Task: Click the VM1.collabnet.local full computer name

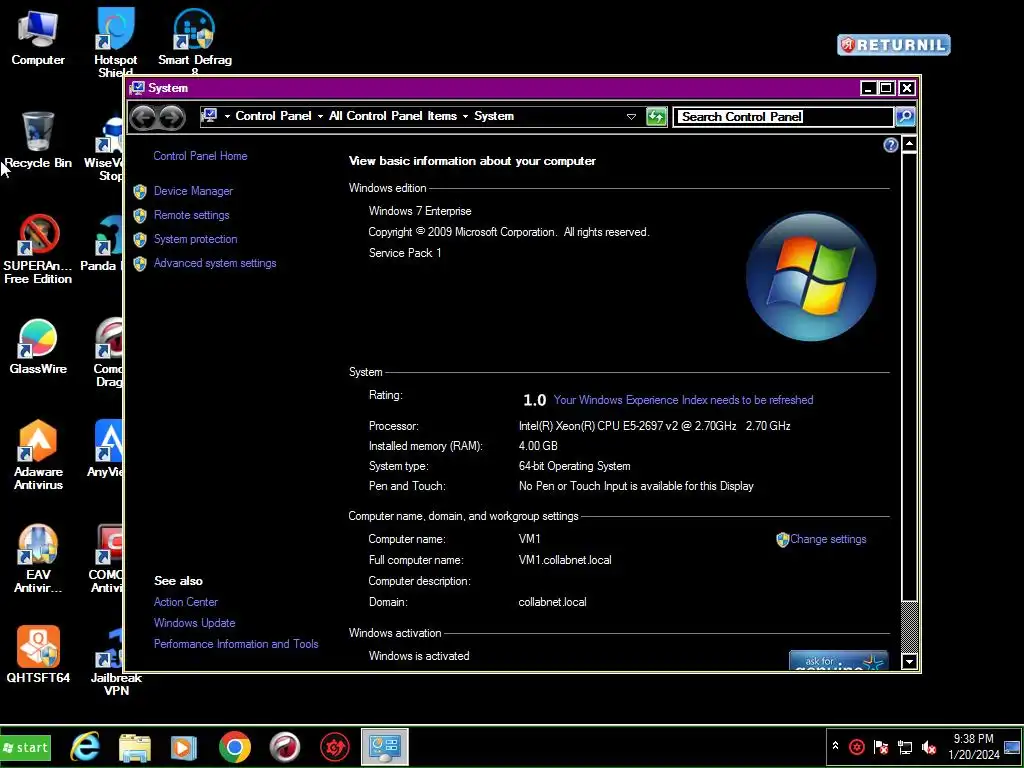Action: (x=565, y=560)
